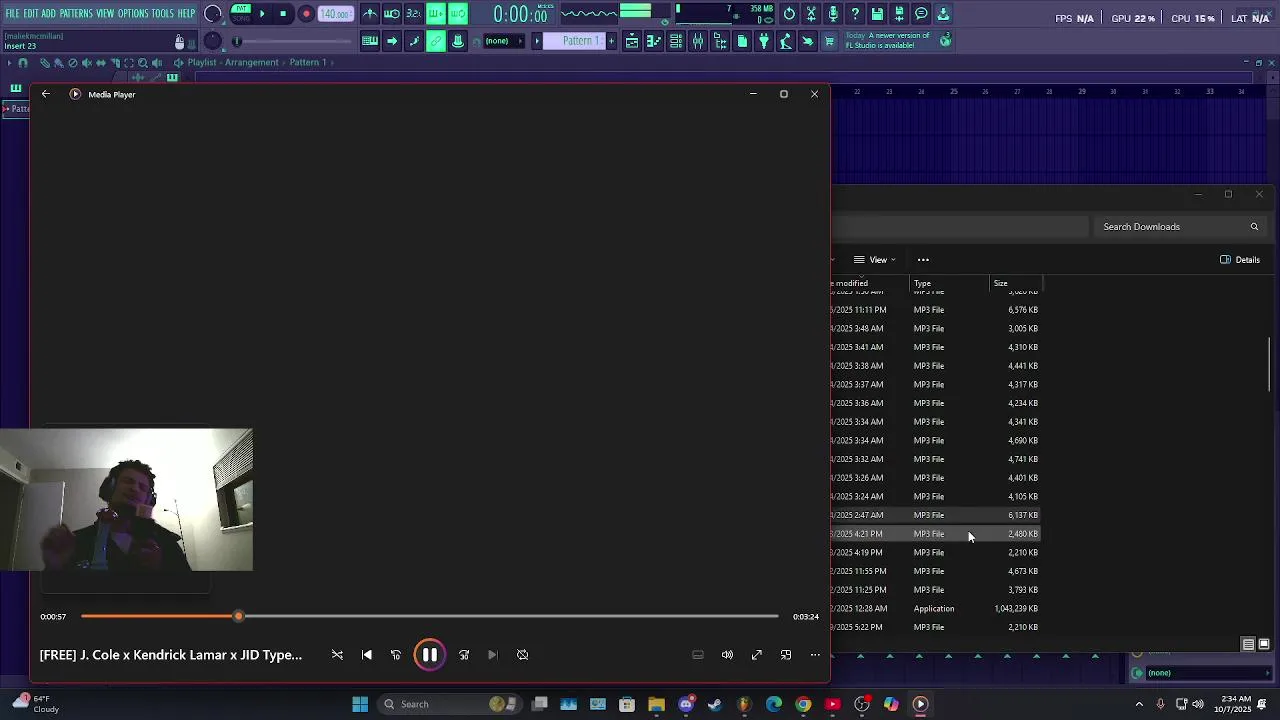This screenshot has width=1280, height=720.
Task: Open the Pattern 1 selector dropdown
Action: (579, 41)
